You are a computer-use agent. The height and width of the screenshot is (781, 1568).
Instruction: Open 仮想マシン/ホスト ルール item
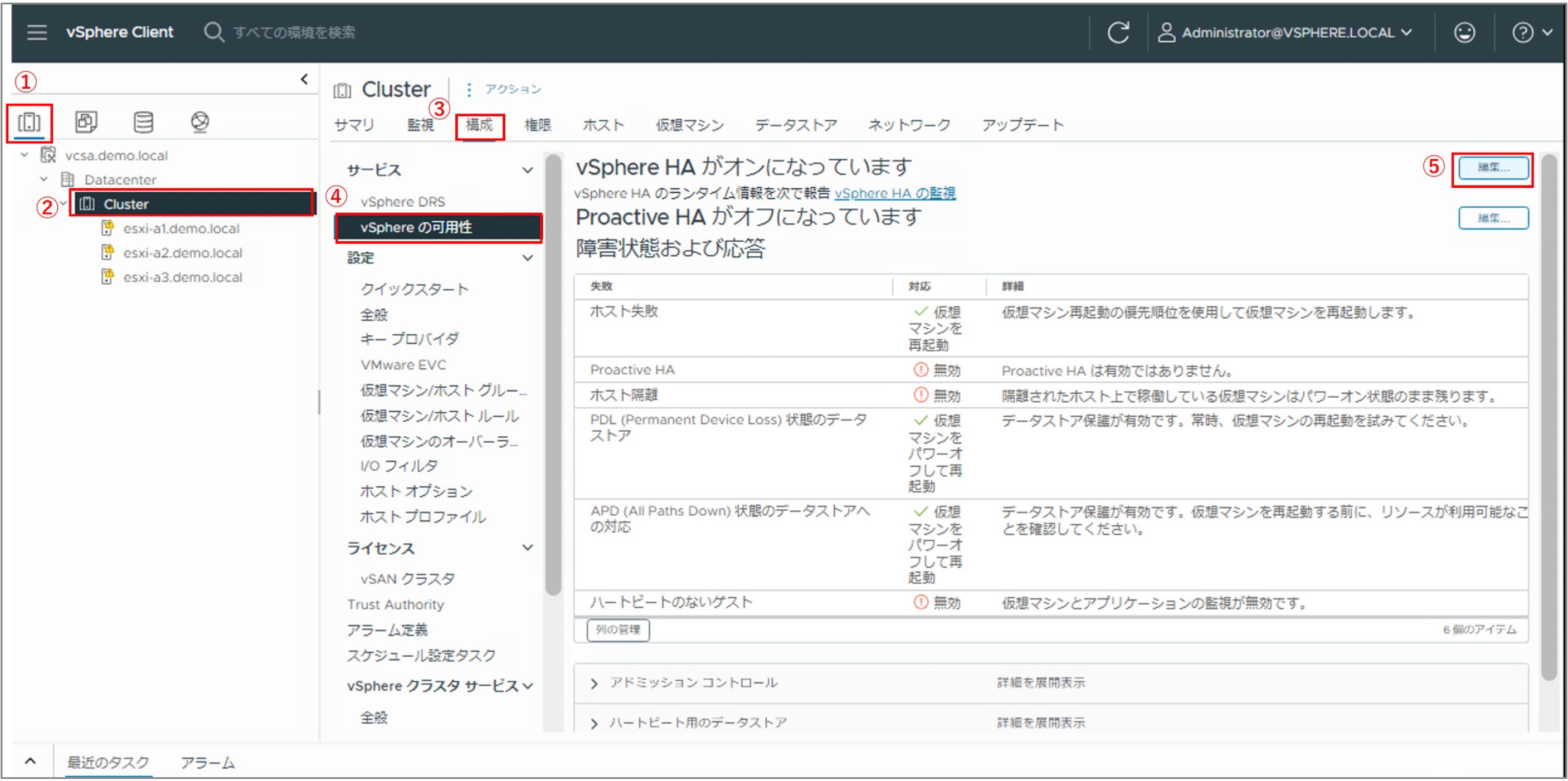[439, 416]
